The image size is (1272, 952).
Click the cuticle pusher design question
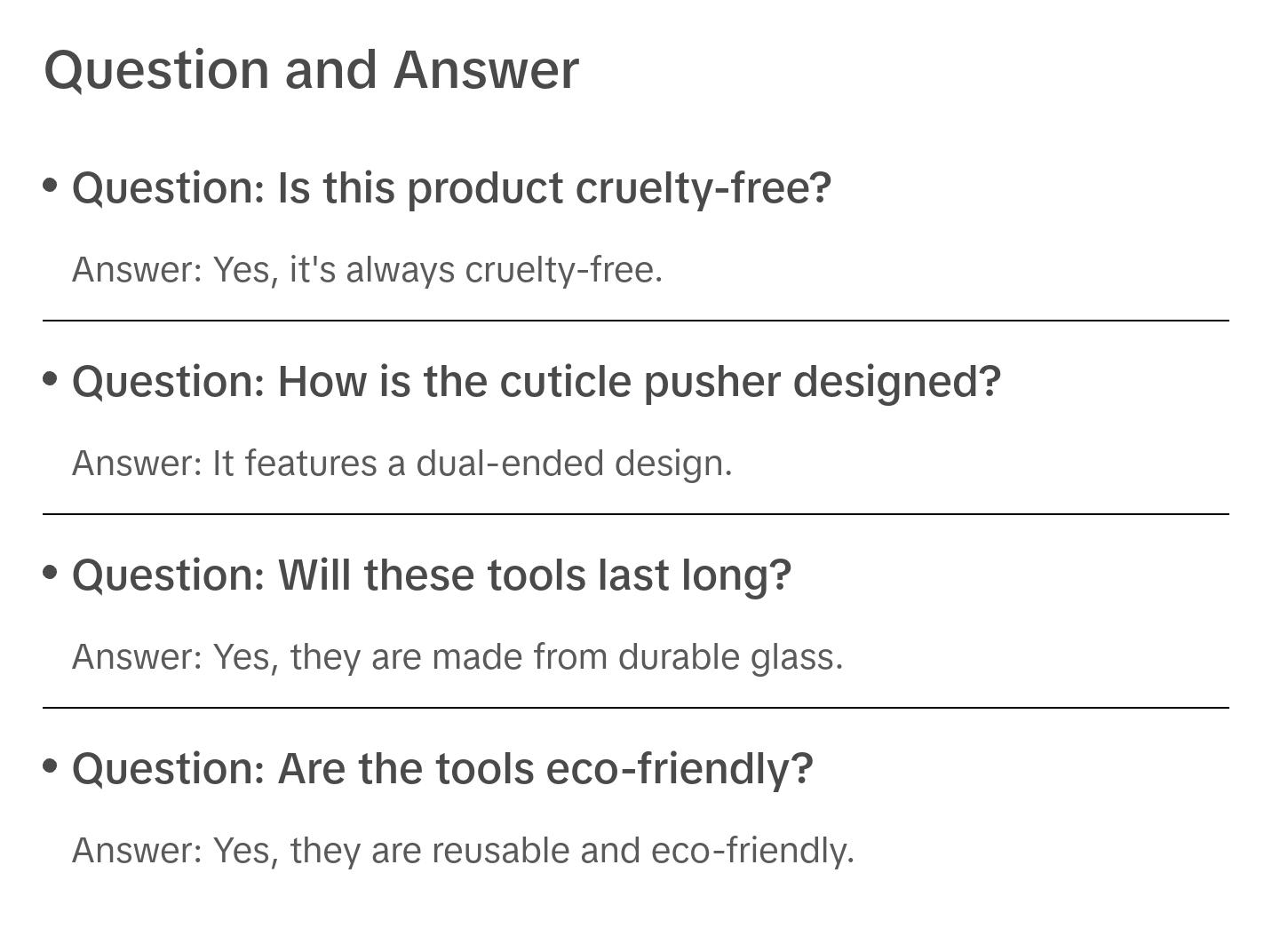(x=536, y=382)
